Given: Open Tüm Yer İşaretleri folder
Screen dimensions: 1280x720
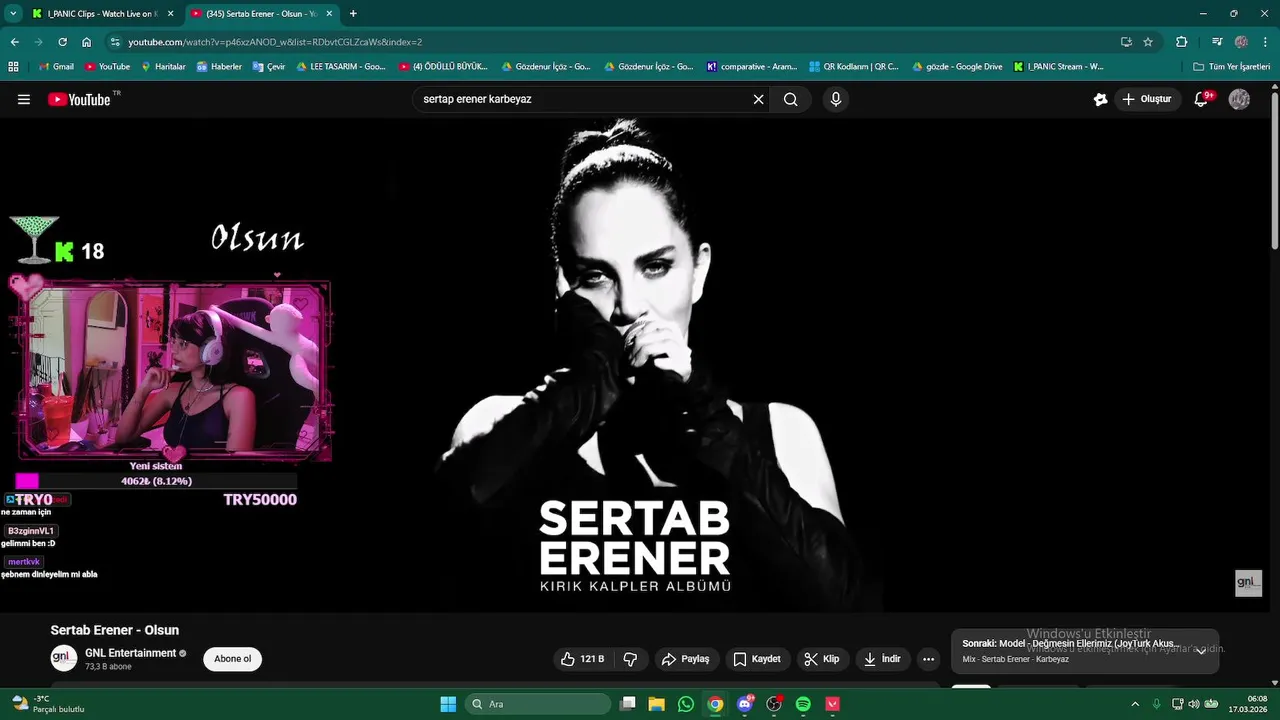Looking at the screenshot, I should pyautogui.click(x=1231, y=67).
